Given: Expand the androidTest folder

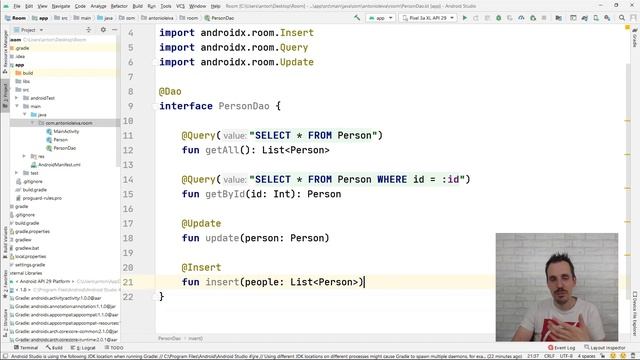Looking at the screenshot, I should (x=17, y=98).
